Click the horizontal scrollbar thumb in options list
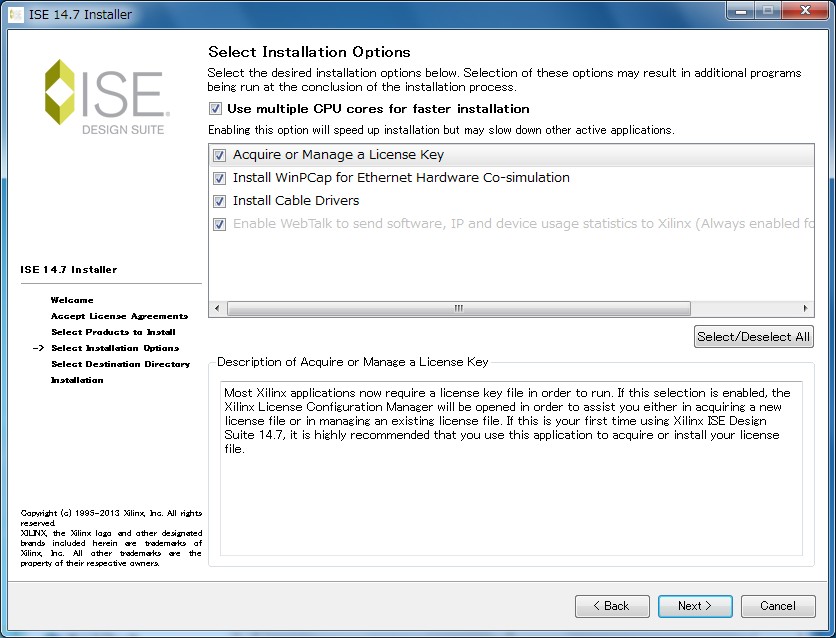 click(x=459, y=308)
